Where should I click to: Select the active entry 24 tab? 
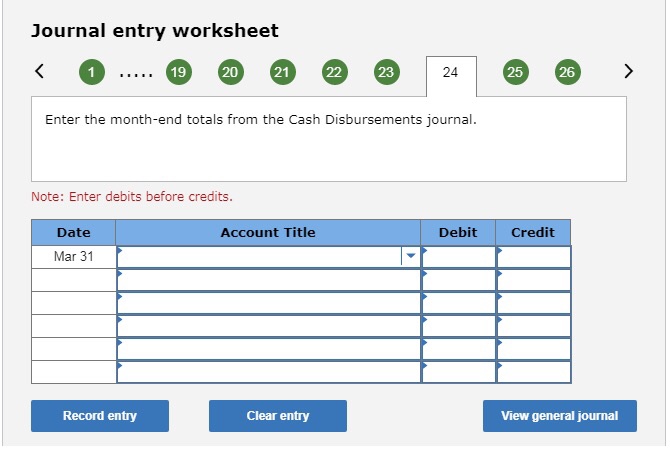(451, 76)
